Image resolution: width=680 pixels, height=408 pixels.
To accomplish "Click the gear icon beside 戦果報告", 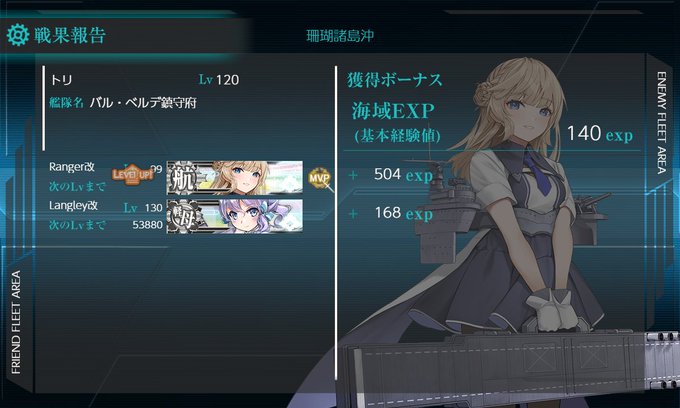I will point(18,35).
